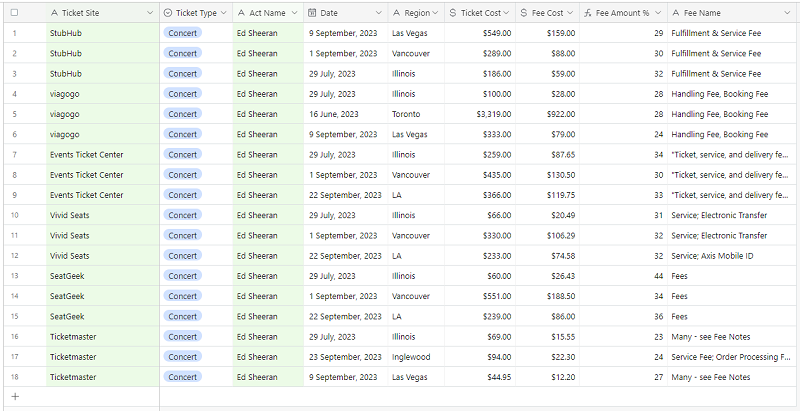Open the Act Name column dropdown arrow
Viewport: 800px width, 411px height.
[294, 13]
